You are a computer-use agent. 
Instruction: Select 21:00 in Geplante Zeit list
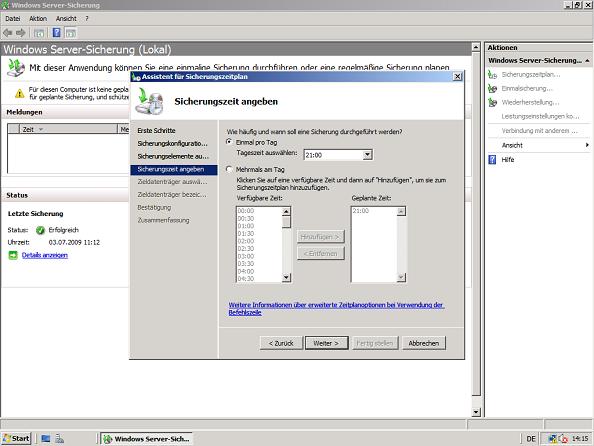click(374, 211)
